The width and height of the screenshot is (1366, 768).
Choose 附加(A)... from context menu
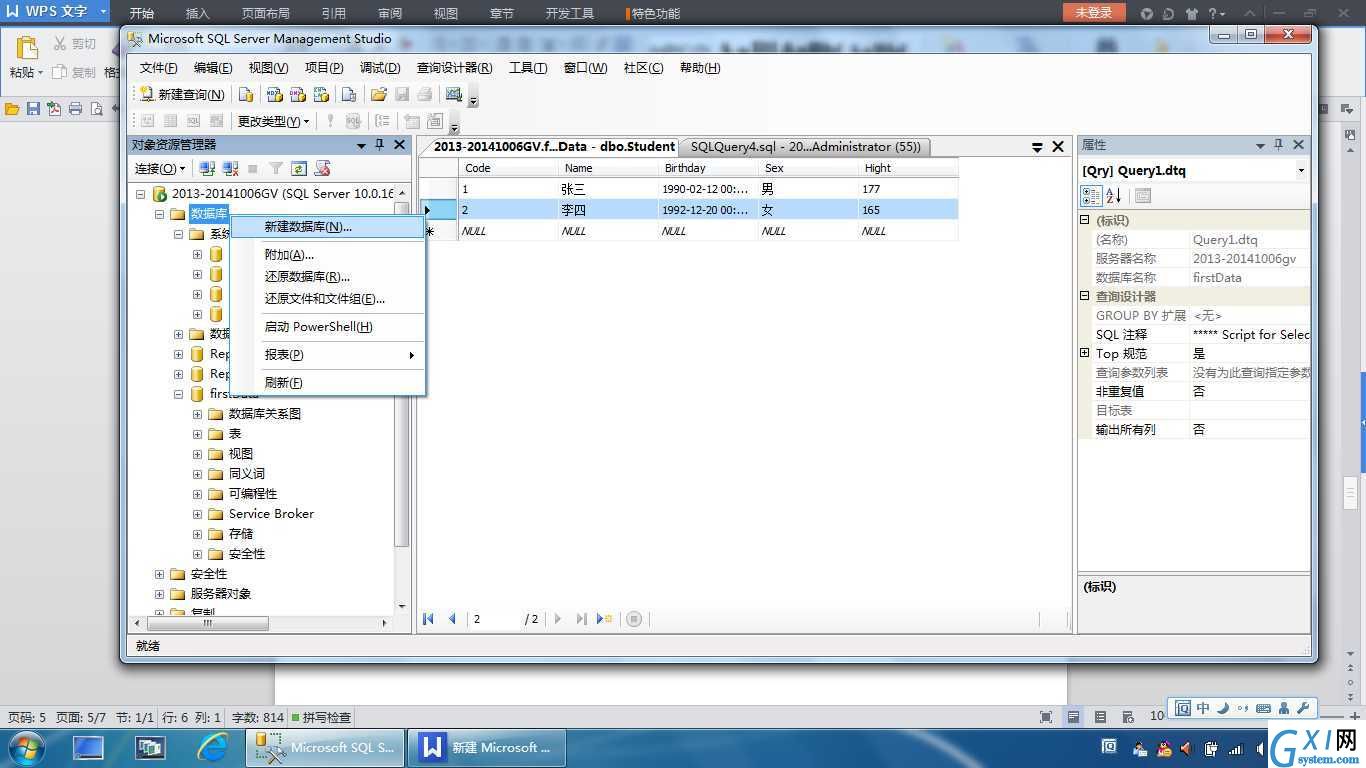[328, 255]
